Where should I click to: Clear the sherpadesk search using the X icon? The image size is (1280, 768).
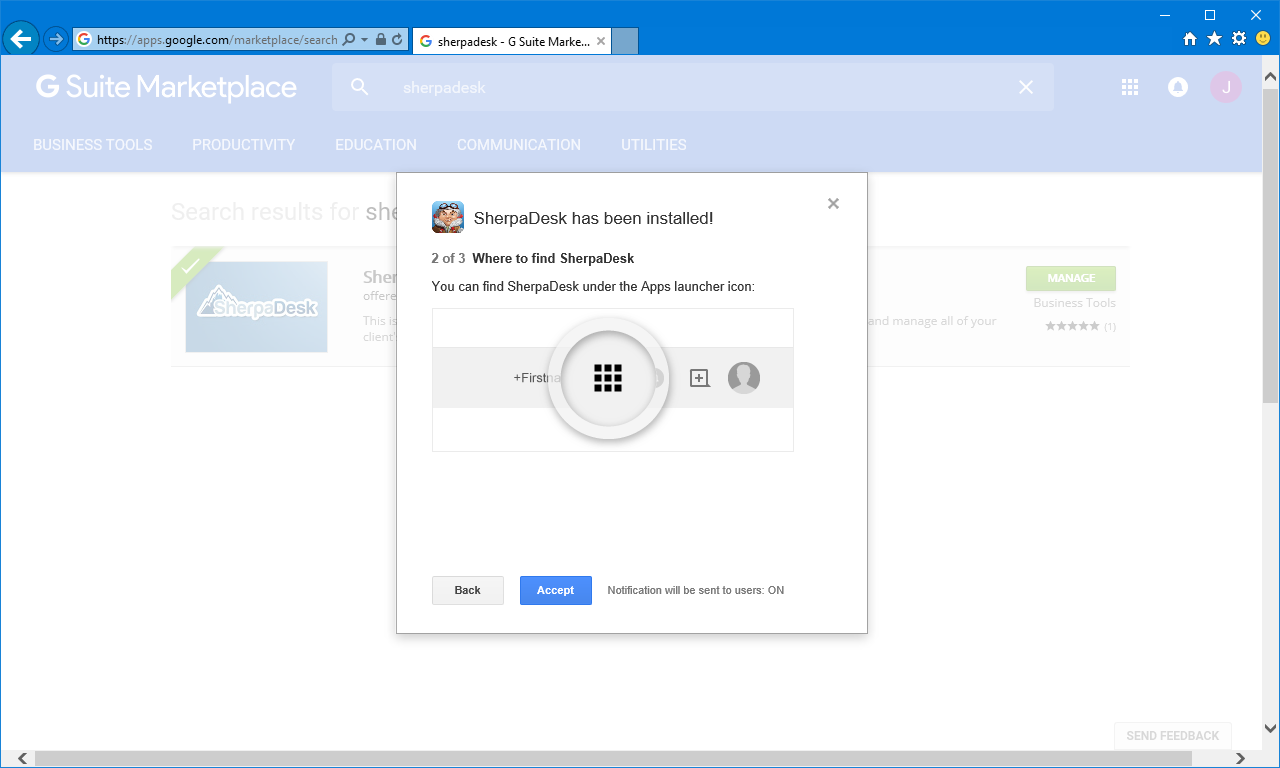pos(1025,87)
